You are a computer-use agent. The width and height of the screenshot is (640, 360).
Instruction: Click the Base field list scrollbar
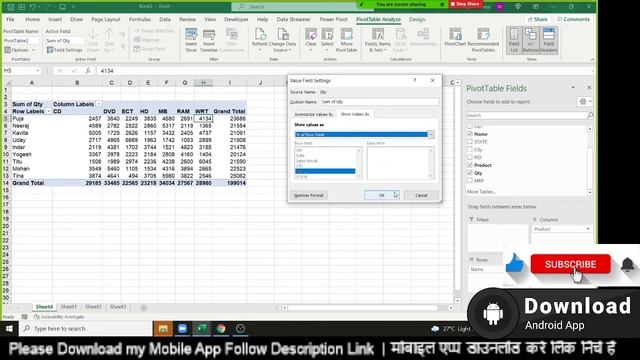coord(359,163)
